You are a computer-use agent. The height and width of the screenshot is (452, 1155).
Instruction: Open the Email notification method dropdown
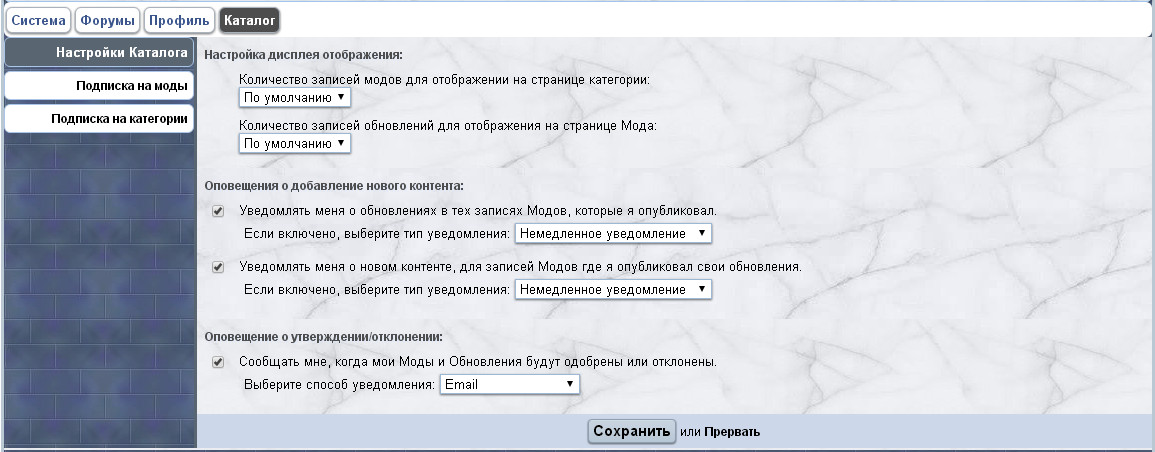point(510,384)
